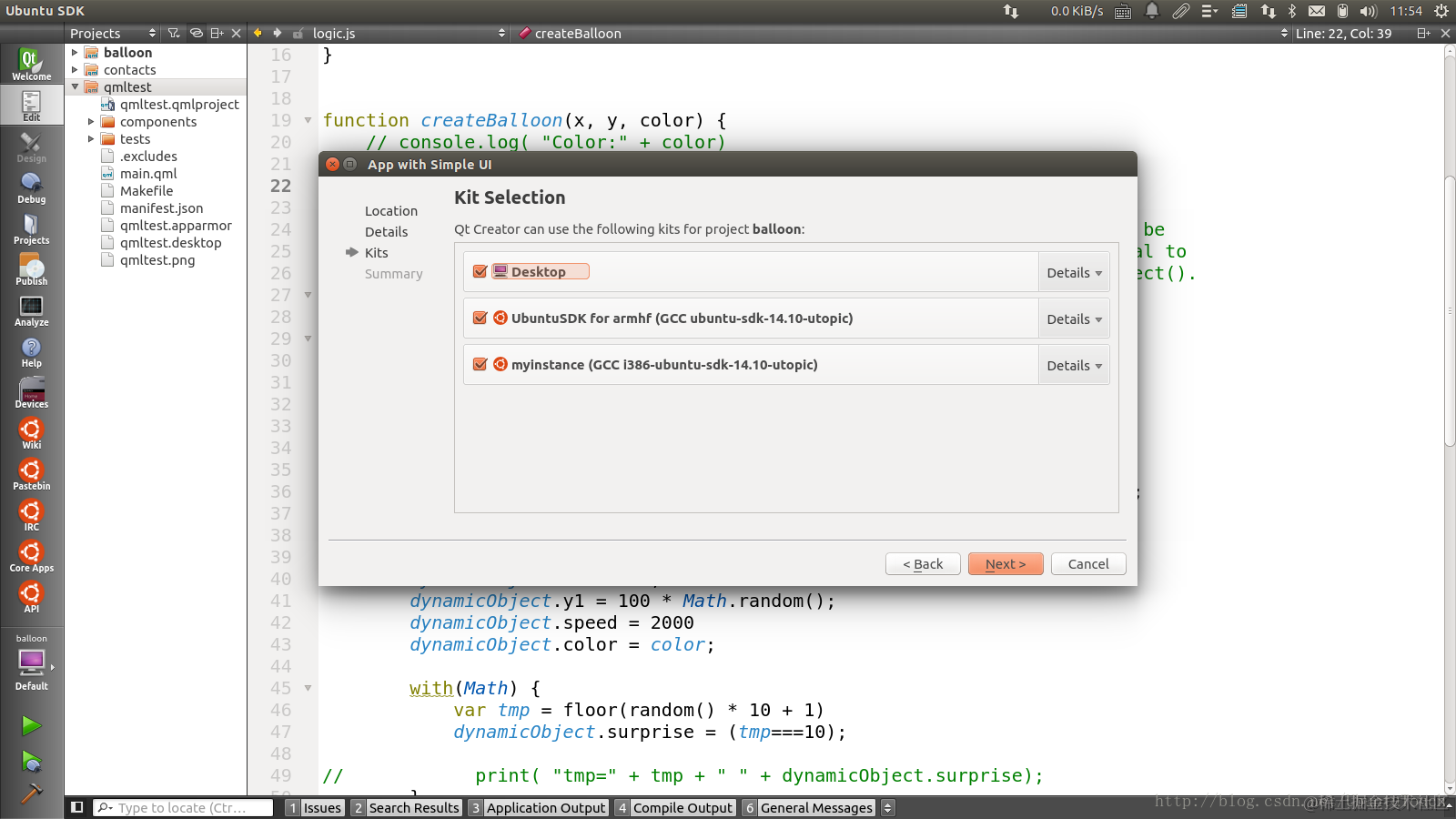
Task: Open the createBalloon symbol dropdown
Action: point(903,33)
